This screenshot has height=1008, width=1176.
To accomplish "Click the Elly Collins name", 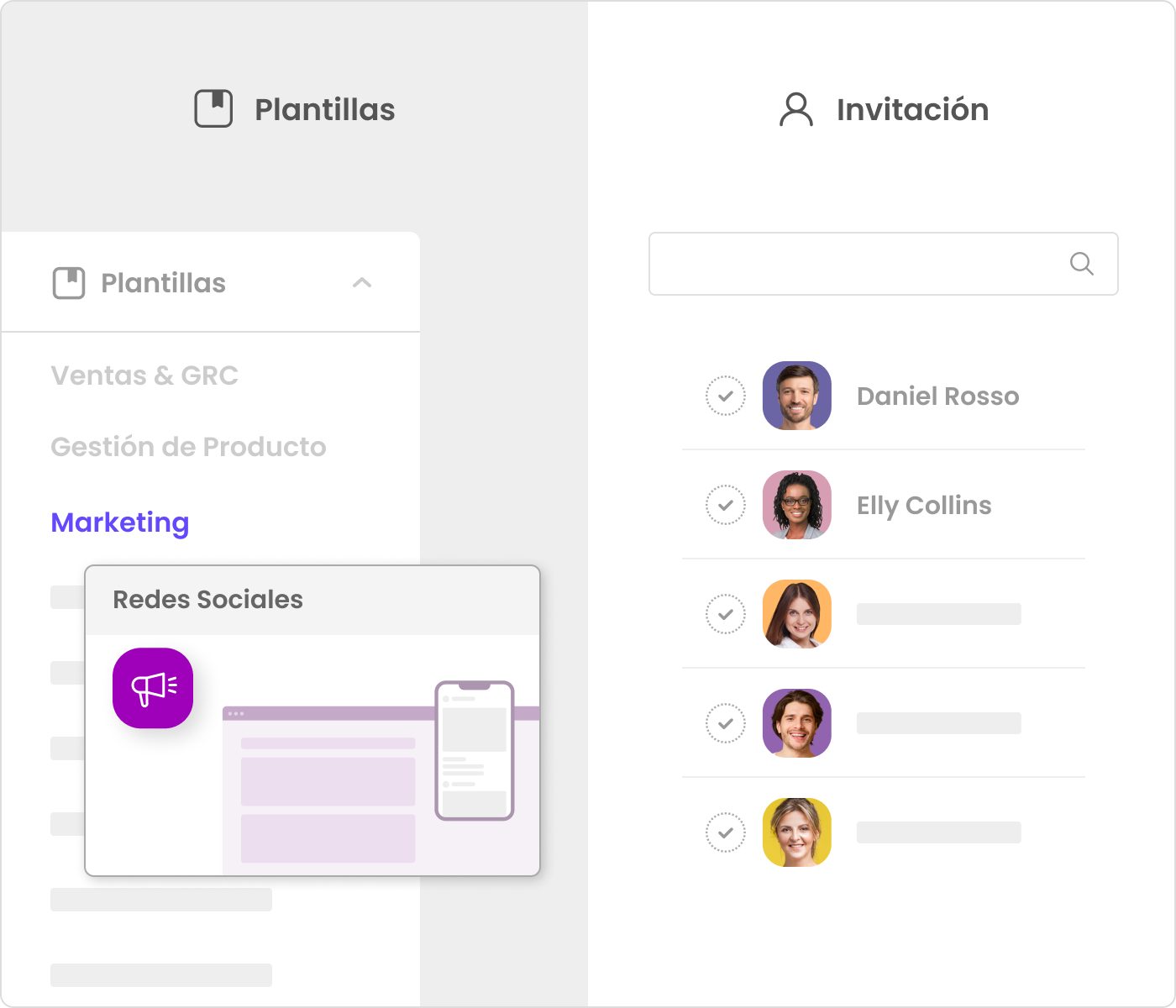I will point(924,505).
